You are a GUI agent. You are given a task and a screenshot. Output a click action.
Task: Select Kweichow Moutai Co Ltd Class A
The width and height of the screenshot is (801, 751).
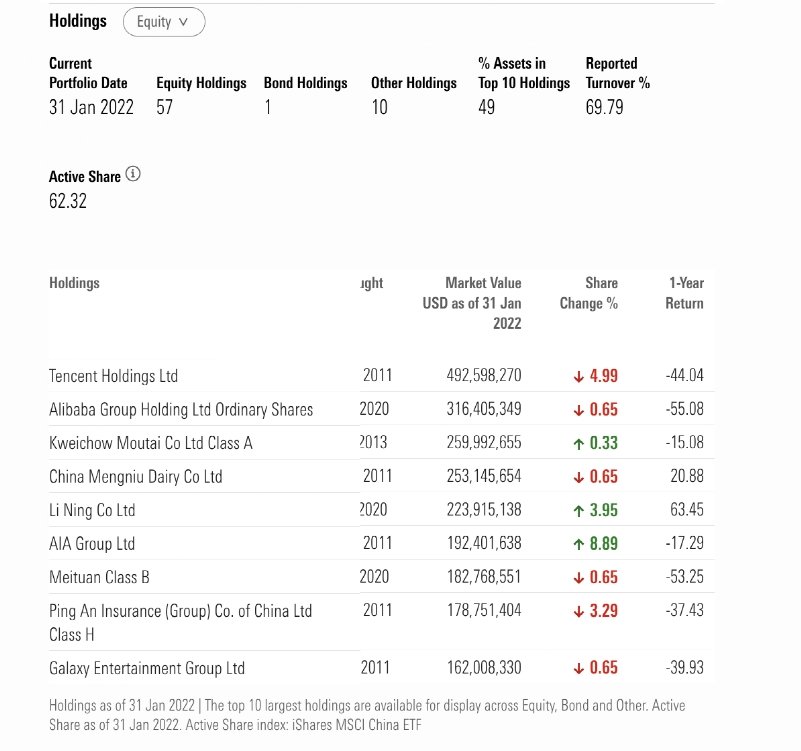pos(150,443)
